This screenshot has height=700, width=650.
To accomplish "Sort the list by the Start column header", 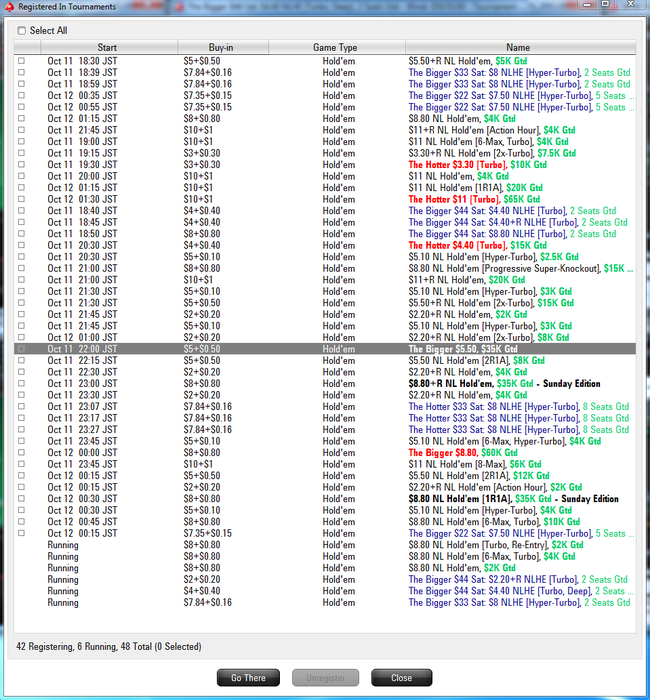I will [107, 47].
